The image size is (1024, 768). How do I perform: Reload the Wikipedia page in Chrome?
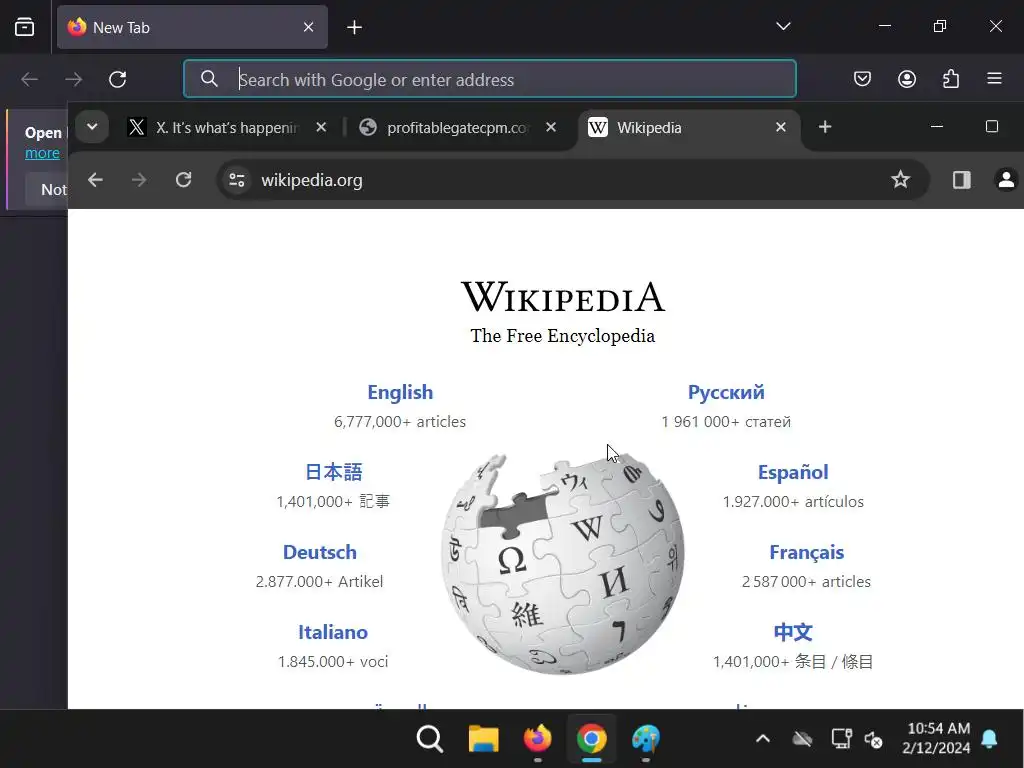[x=184, y=180]
